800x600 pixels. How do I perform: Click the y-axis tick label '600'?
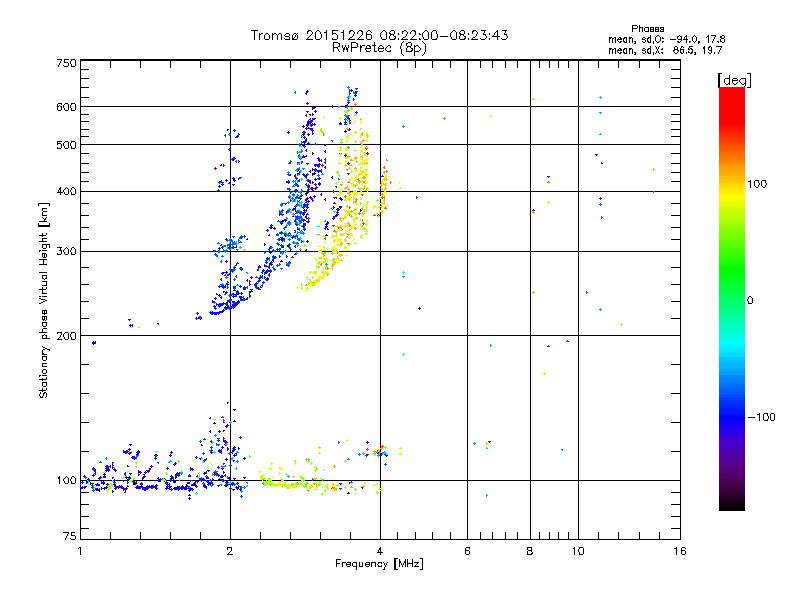(66, 107)
